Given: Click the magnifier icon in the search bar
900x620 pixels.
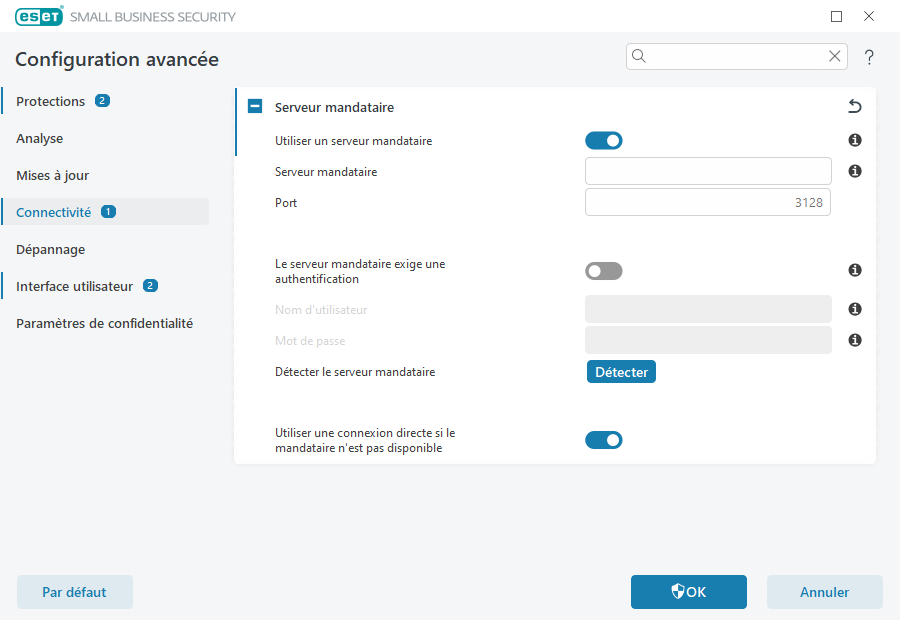Looking at the screenshot, I should (x=639, y=56).
